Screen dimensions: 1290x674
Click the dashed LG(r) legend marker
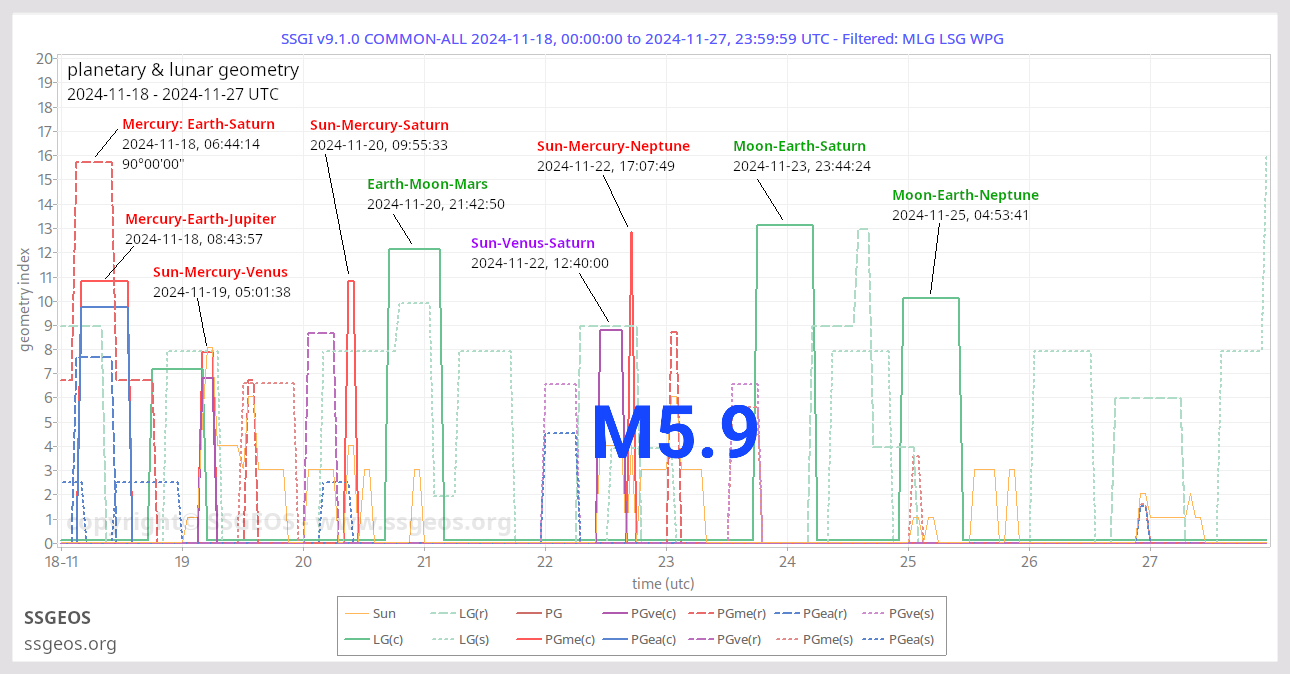click(x=441, y=613)
